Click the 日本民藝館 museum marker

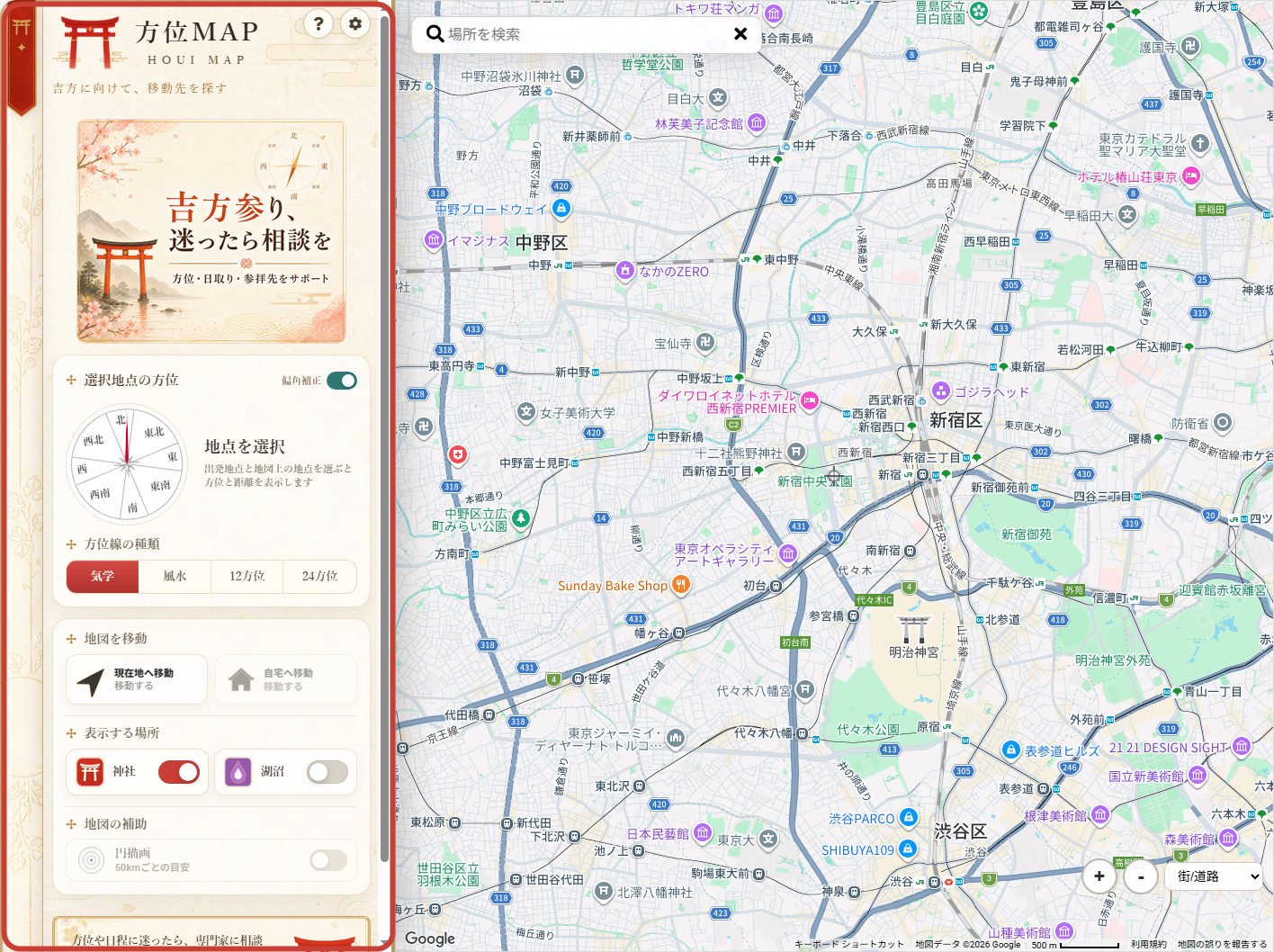703,832
